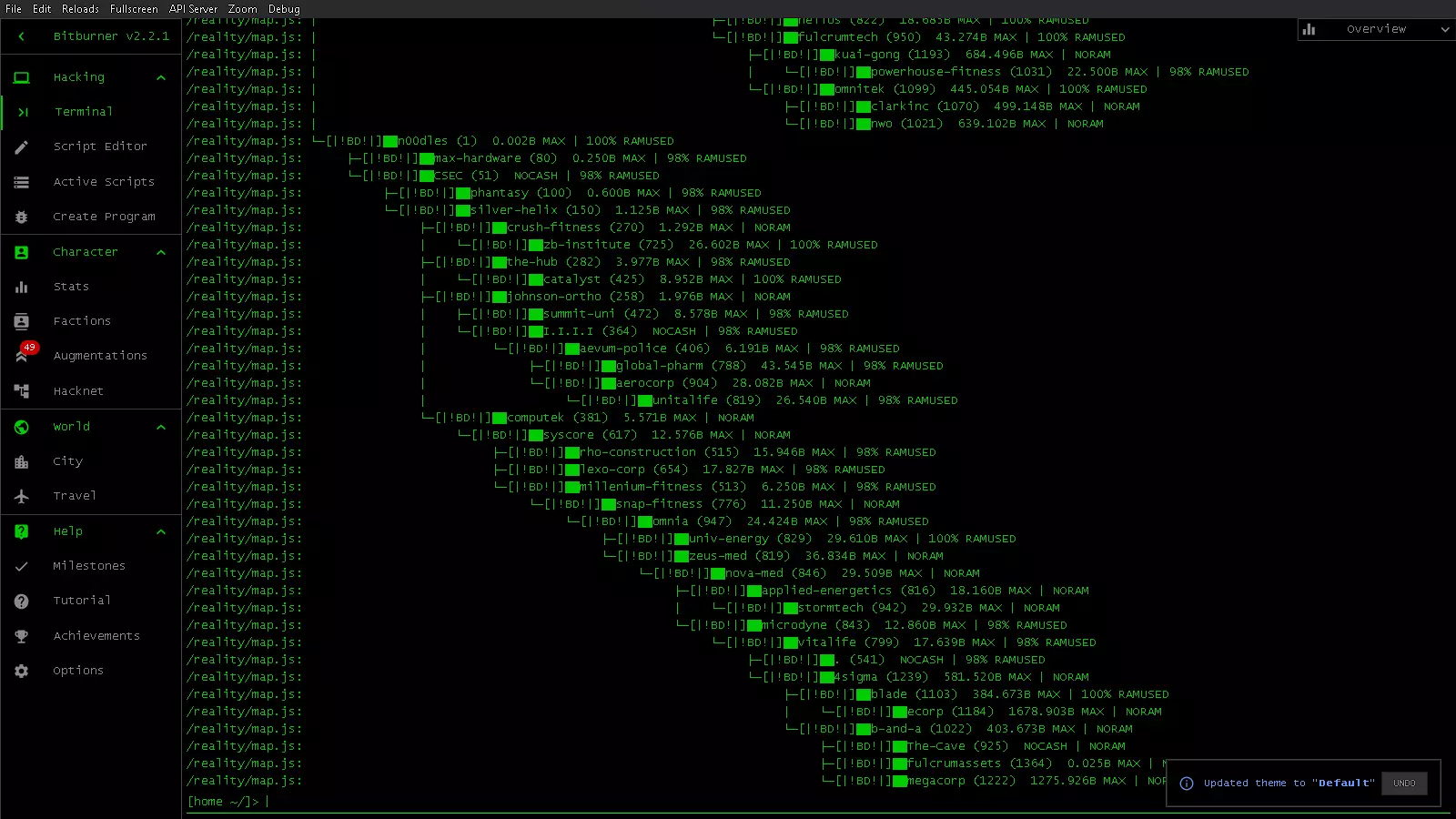Viewport: 1456px width, 819px height.
Task: Open the Reloads menu
Action: tap(81, 9)
